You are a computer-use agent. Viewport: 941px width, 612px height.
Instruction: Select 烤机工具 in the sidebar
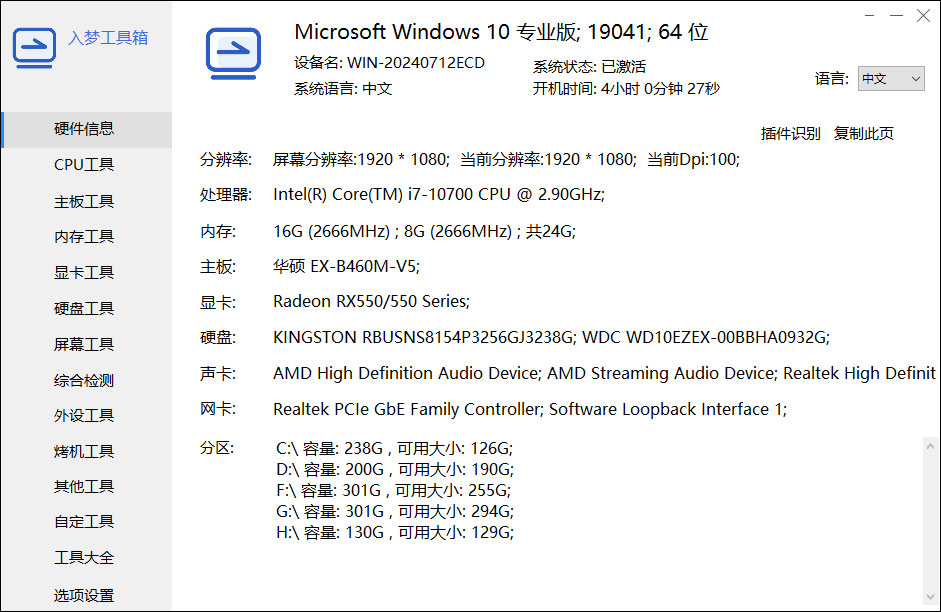[84, 451]
